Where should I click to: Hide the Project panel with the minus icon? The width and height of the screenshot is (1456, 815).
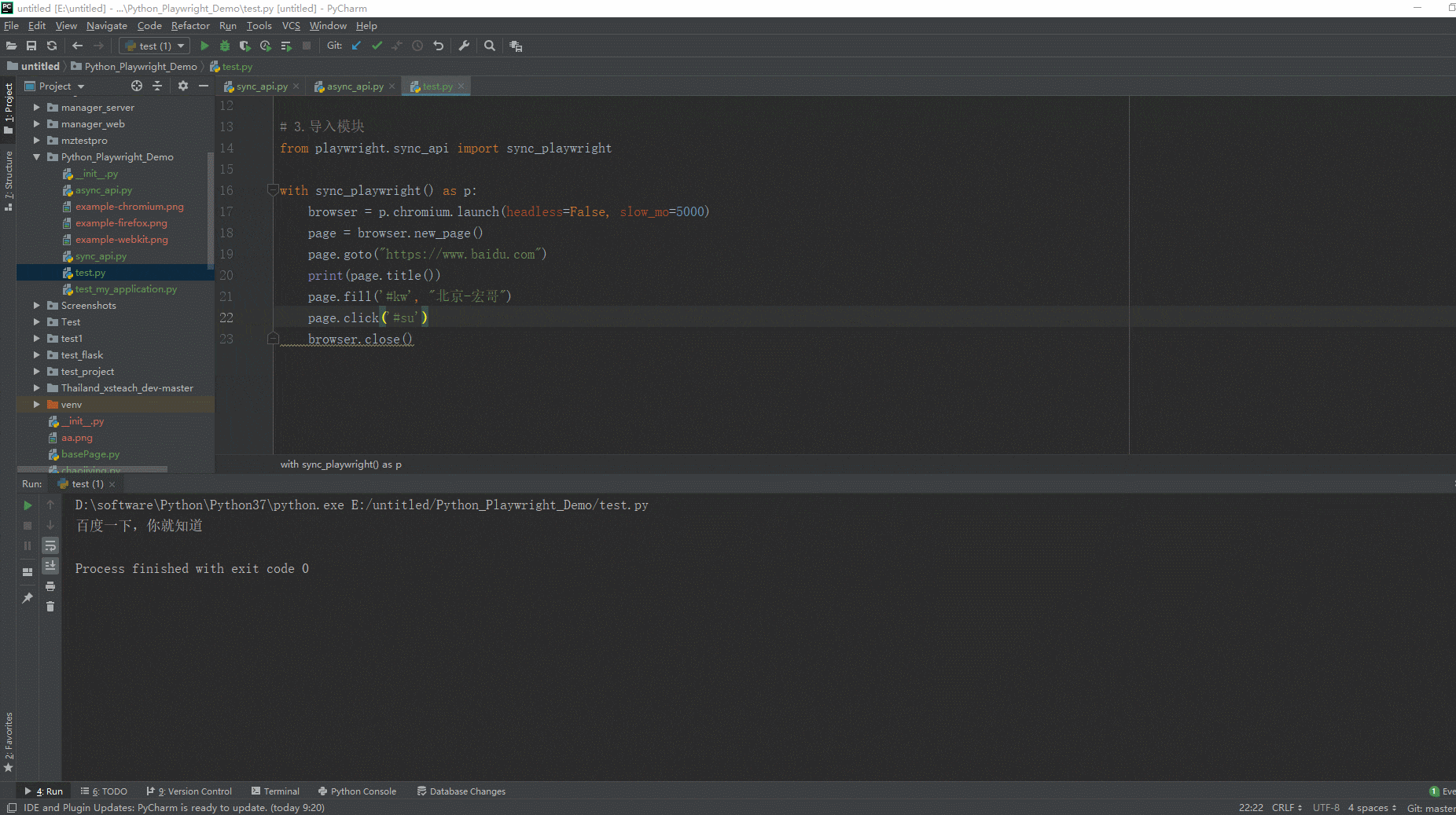point(204,86)
